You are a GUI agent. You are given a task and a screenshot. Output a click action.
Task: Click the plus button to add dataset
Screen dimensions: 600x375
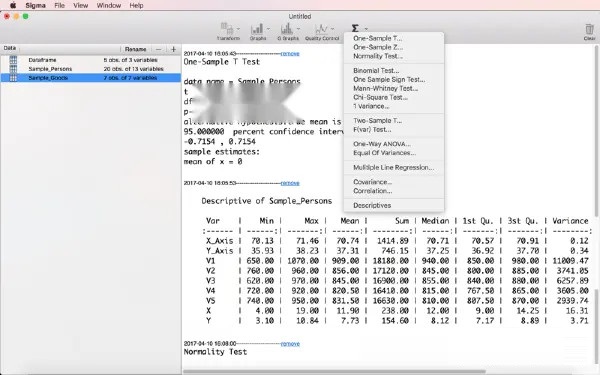click(173, 49)
